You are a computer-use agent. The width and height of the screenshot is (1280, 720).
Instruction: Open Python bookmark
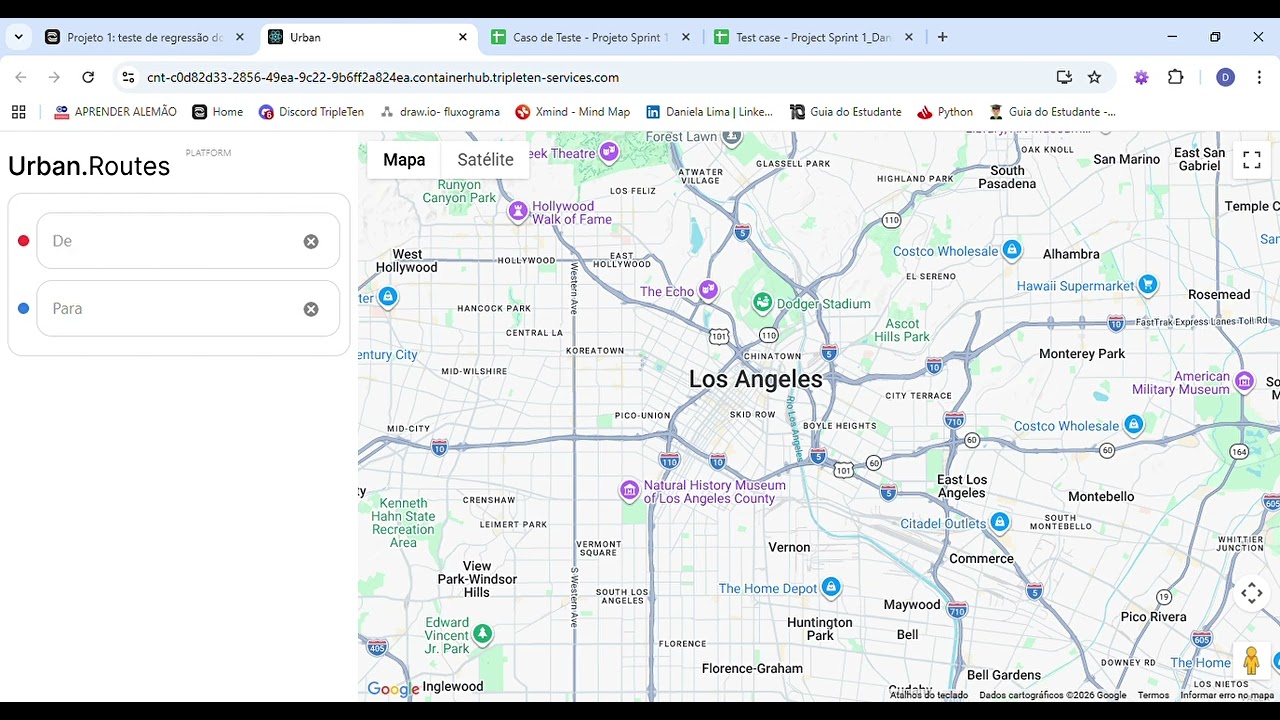[x=945, y=112]
